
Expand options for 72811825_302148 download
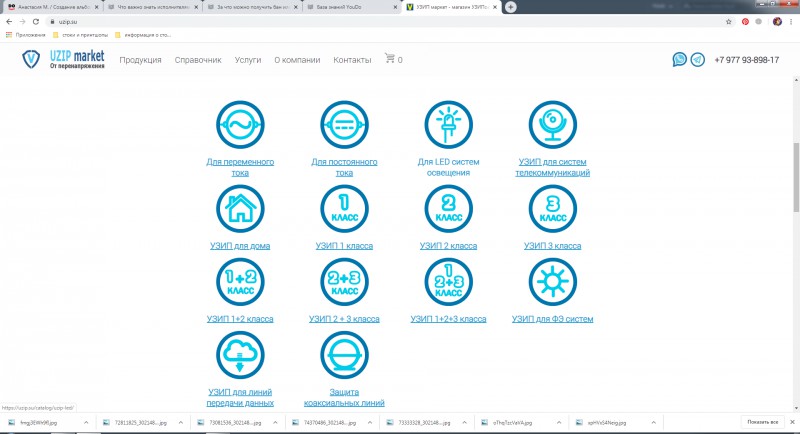(181, 423)
